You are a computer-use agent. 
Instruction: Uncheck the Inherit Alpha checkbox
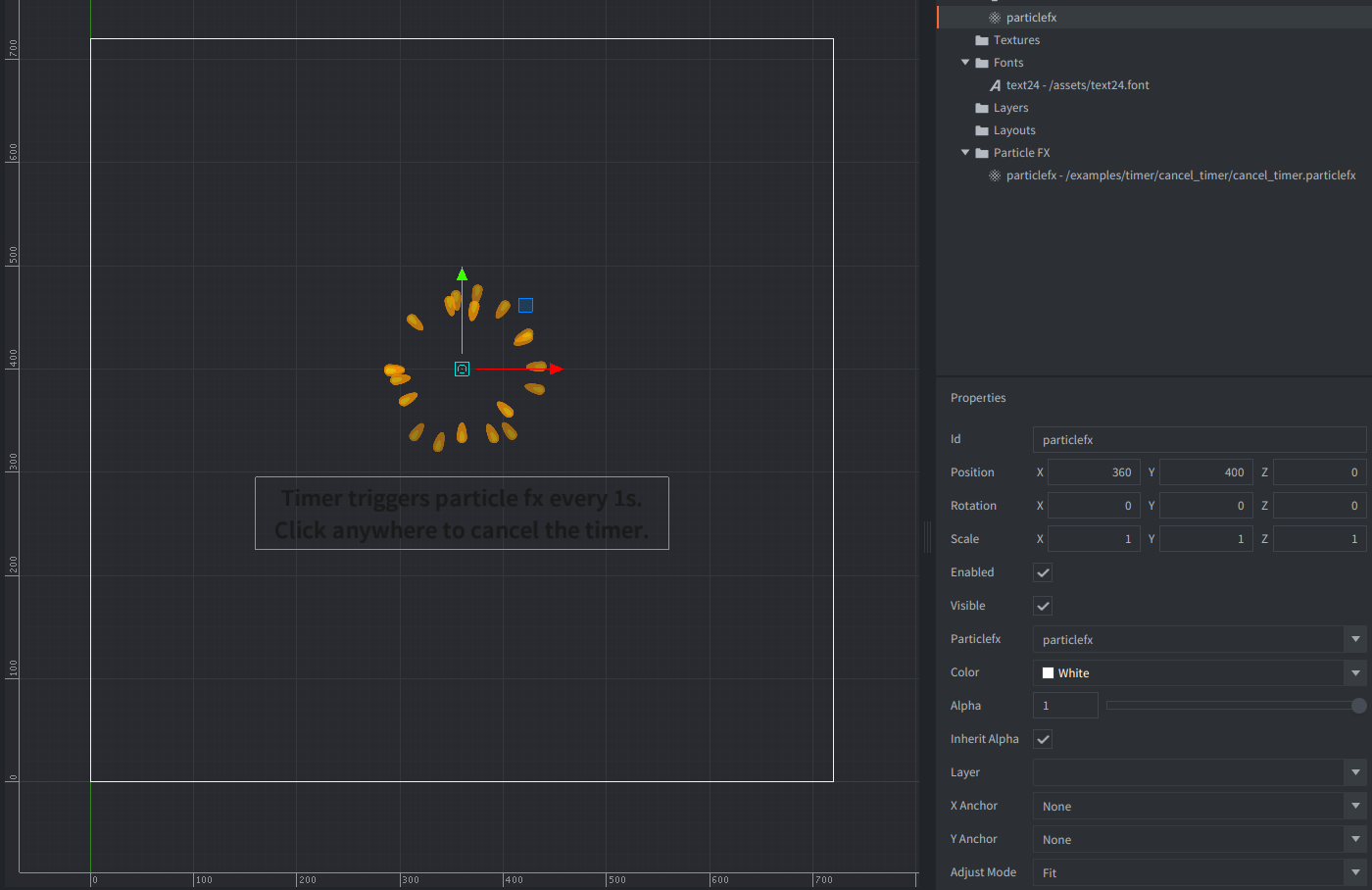coord(1043,739)
